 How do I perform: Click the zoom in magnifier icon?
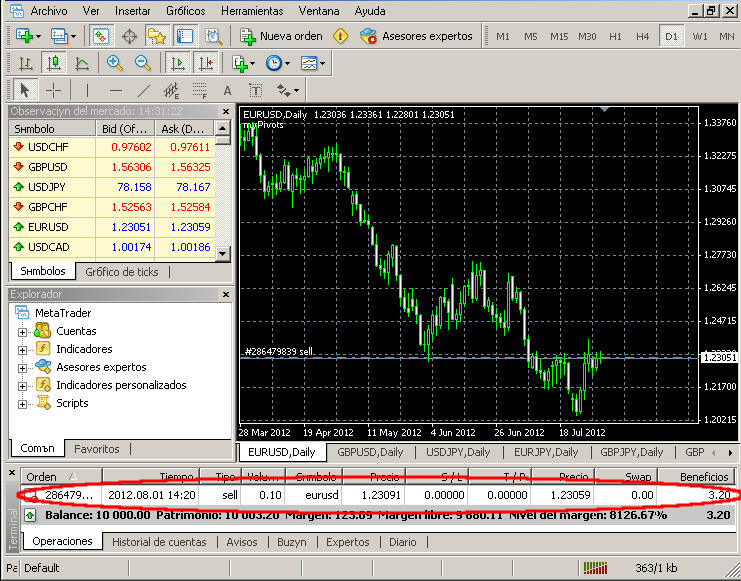point(115,63)
